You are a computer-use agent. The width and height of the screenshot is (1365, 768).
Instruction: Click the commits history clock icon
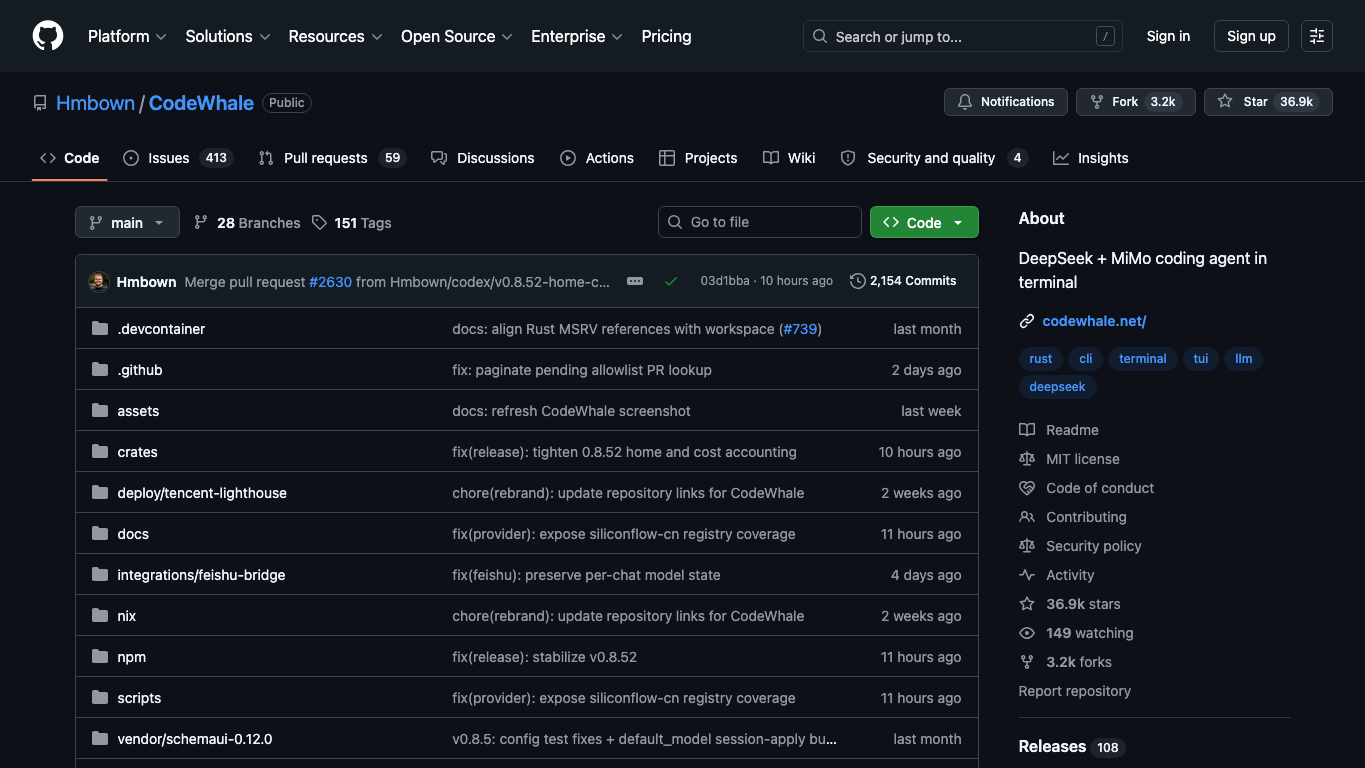point(857,281)
